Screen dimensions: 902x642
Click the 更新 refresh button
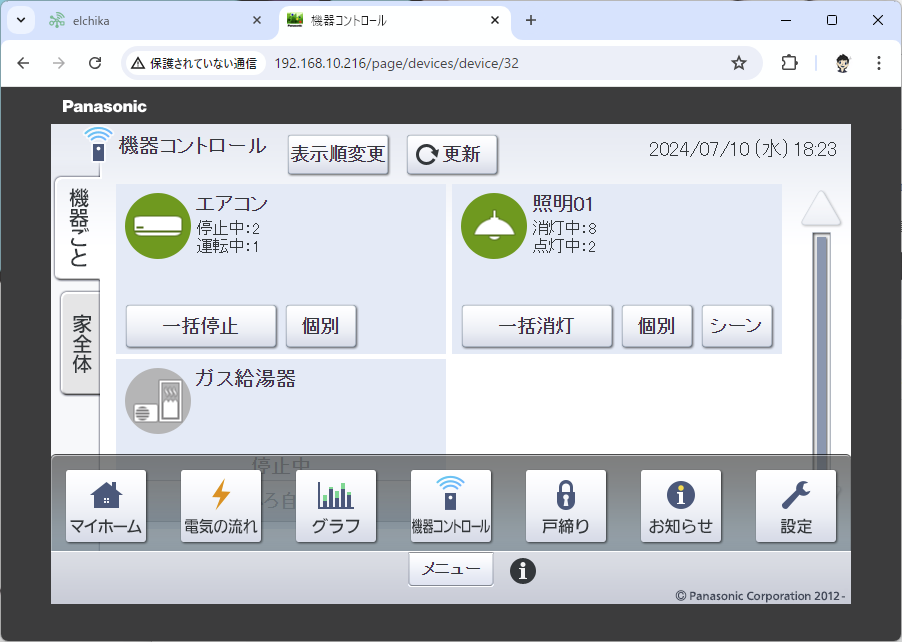pos(452,155)
